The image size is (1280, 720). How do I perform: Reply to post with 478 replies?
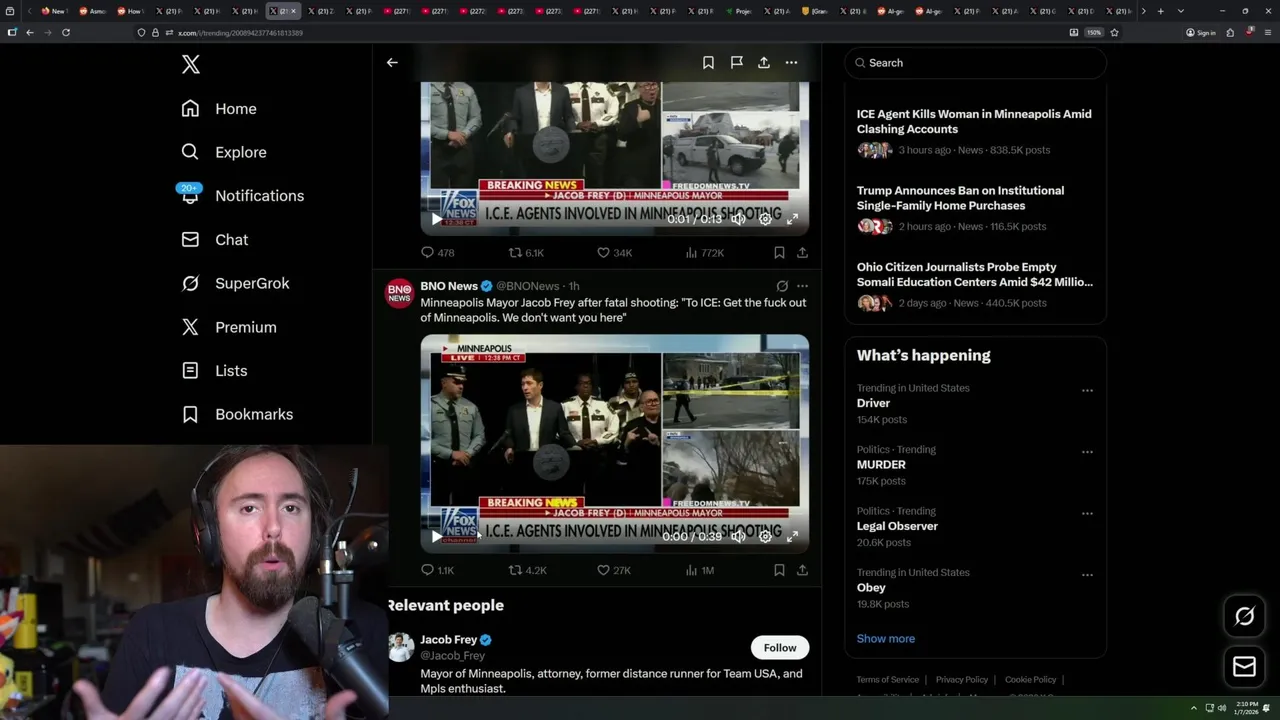pyautogui.click(x=437, y=253)
